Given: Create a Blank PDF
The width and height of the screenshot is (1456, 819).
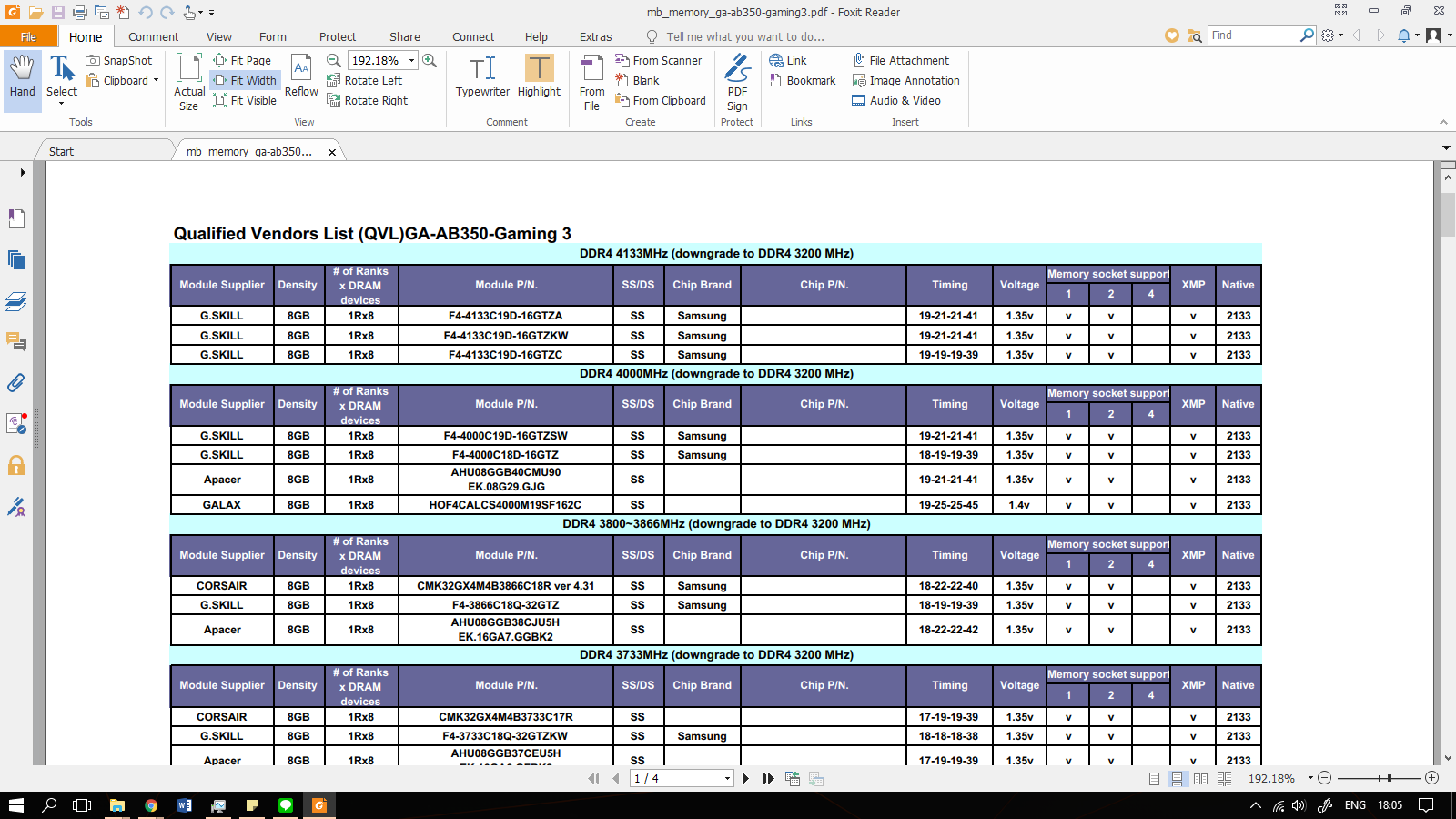Looking at the screenshot, I should coord(637,80).
